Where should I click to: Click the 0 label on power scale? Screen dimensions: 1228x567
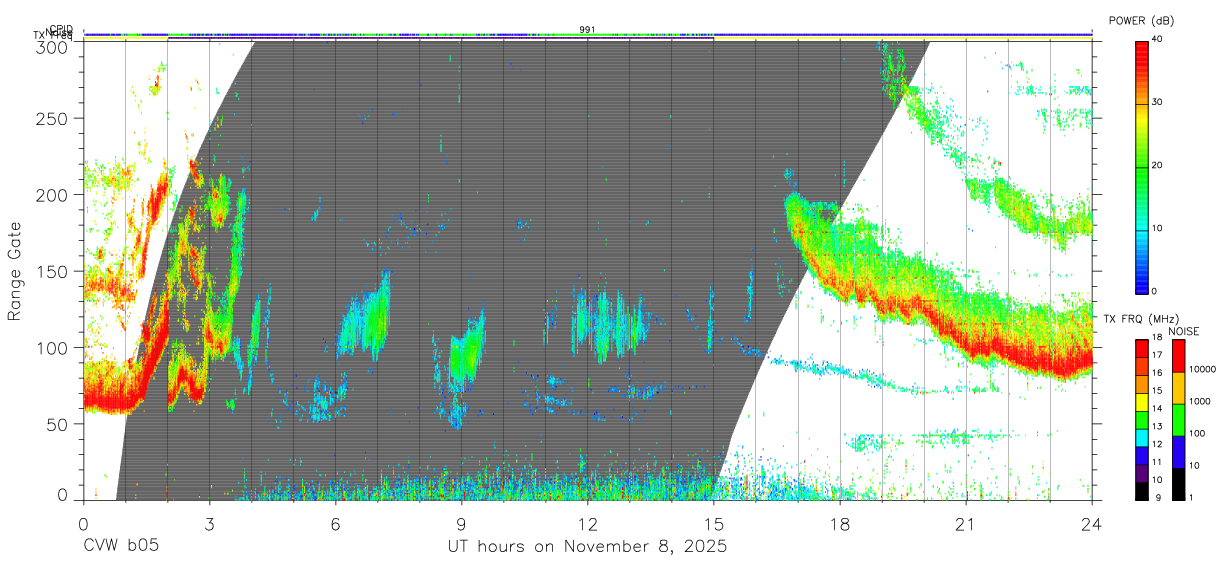(1155, 291)
